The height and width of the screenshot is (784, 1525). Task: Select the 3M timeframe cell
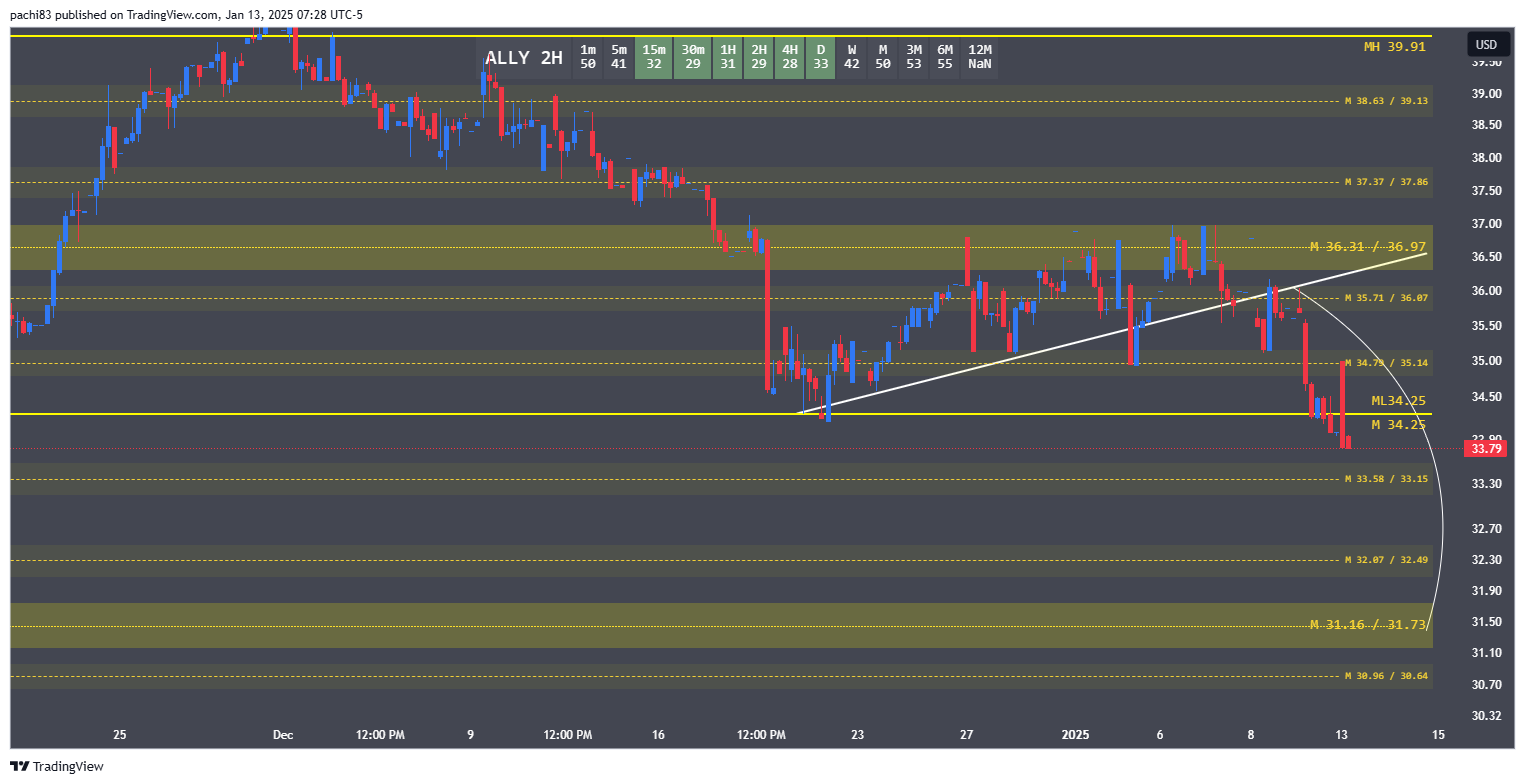(x=913, y=57)
